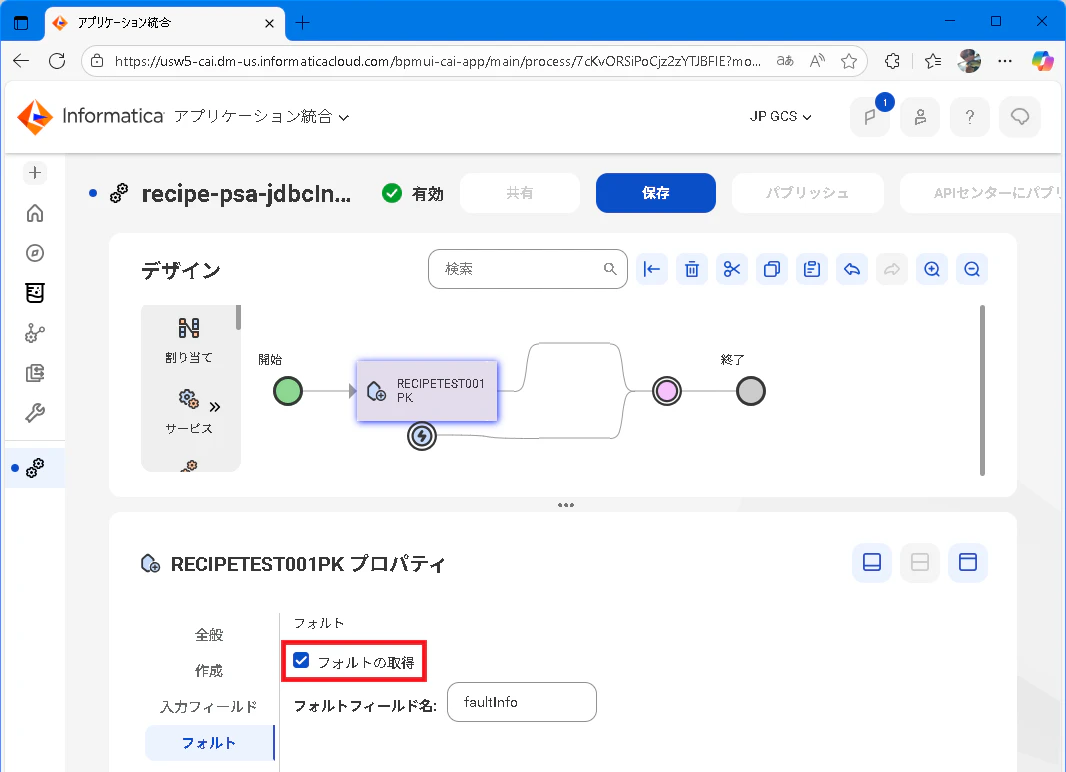
Task: Open the JP GCS organization dropdown
Action: click(x=780, y=117)
